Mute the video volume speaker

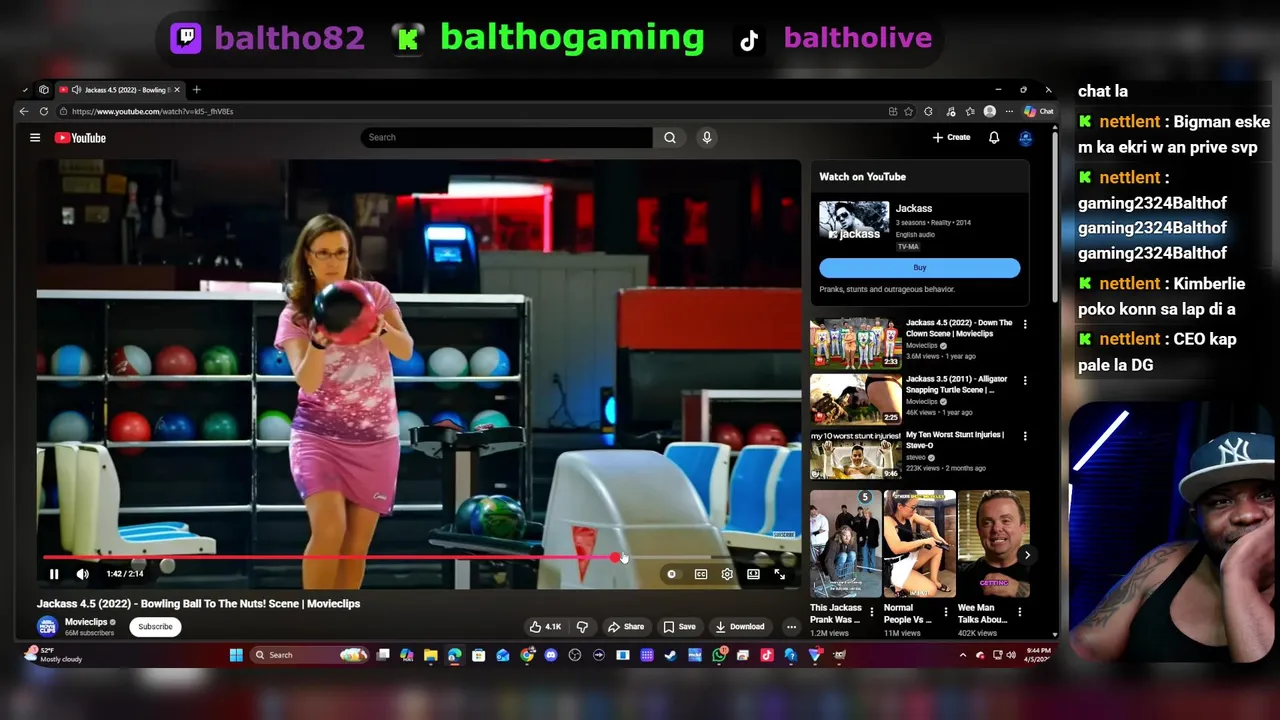pyautogui.click(x=82, y=574)
